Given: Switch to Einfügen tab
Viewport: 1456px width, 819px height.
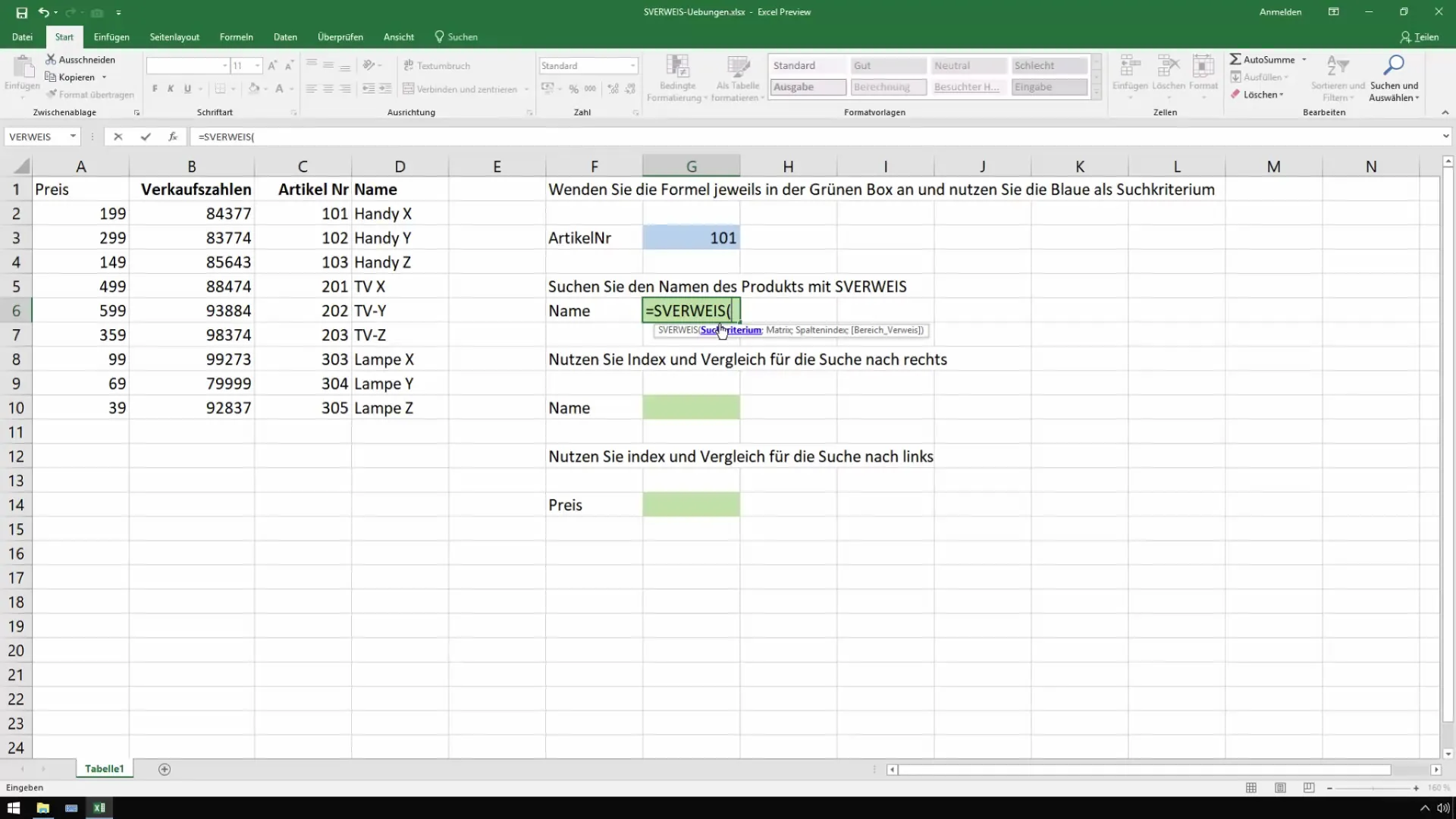Looking at the screenshot, I should [111, 36].
